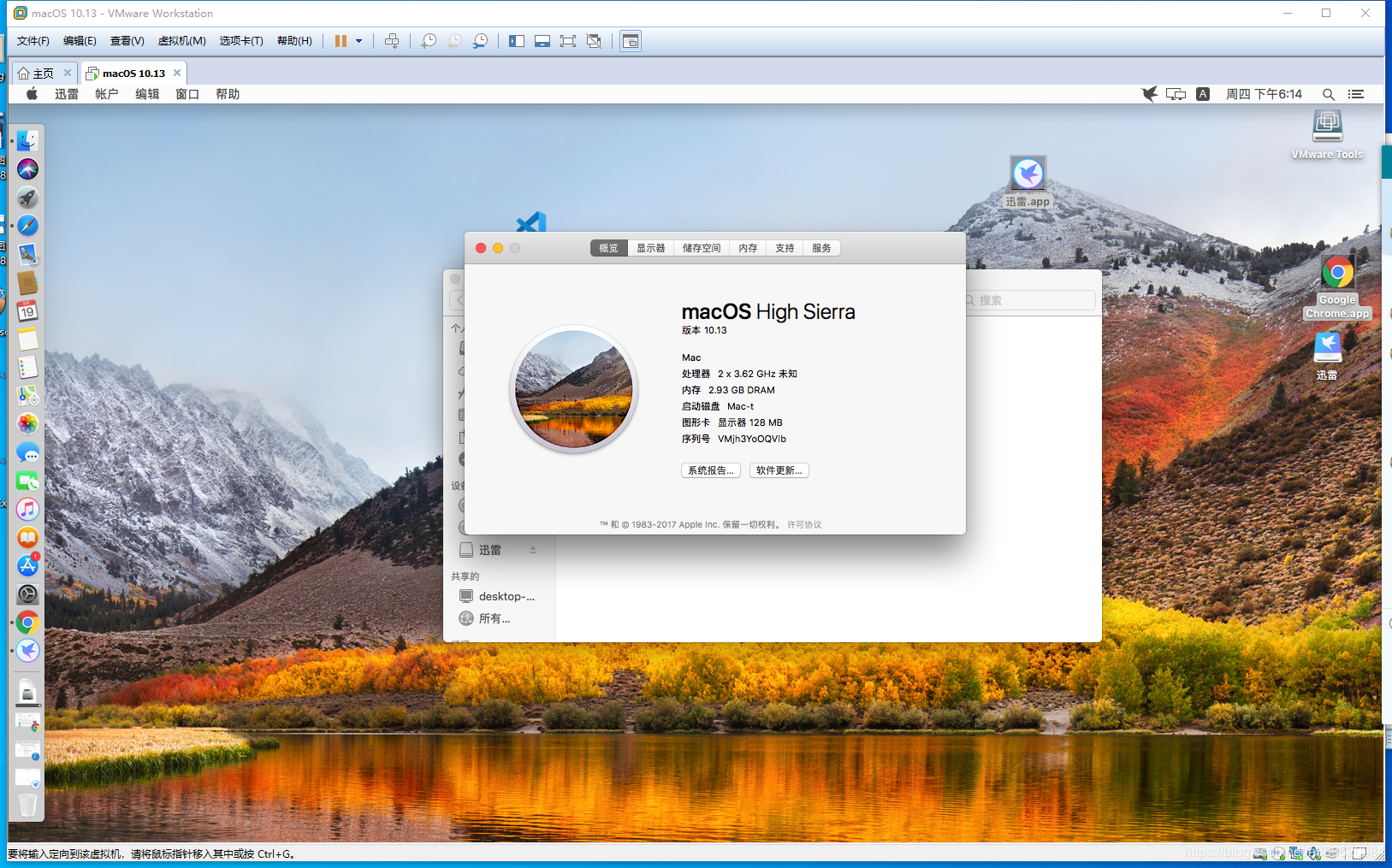Image resolution: width=1392 pixels, height=868 pixels.
Task: Open the dropdown arrow beside the pause button
Action: 358,41
